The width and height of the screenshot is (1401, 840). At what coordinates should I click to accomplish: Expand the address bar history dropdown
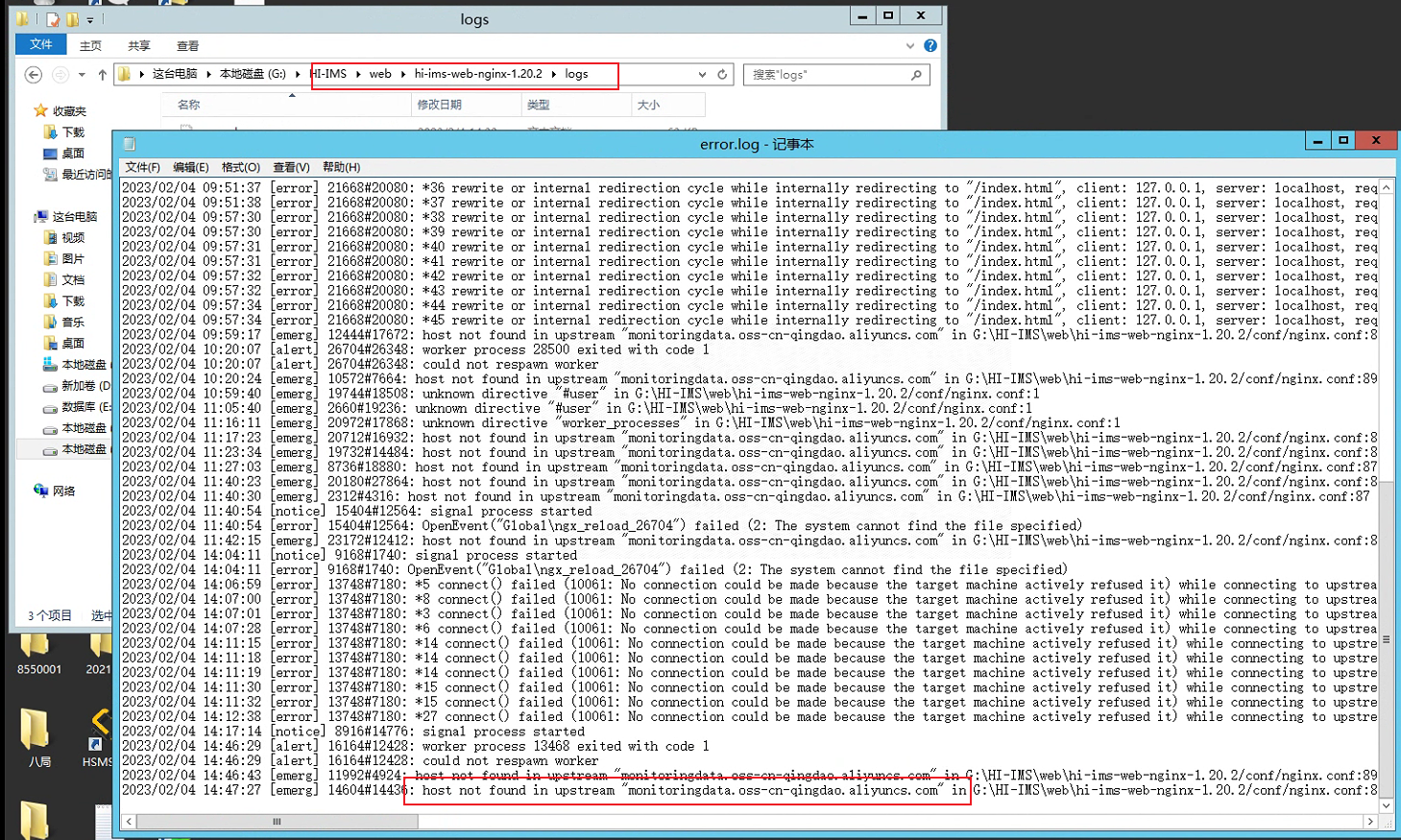702,75
